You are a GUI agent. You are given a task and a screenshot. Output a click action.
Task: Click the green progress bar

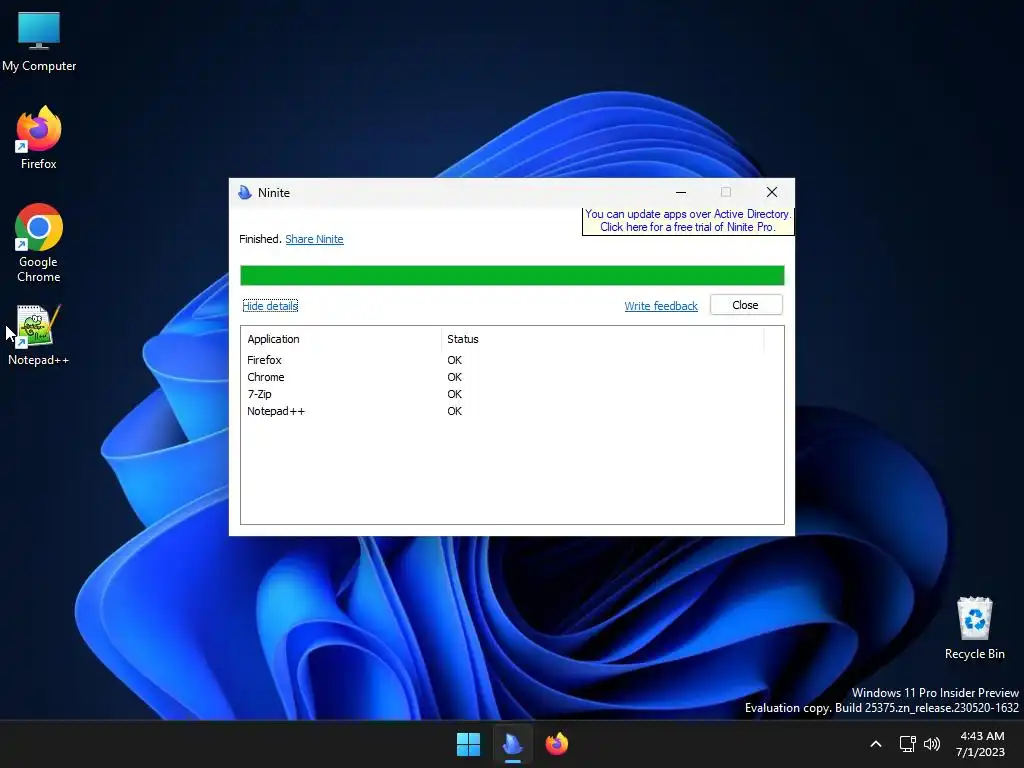click(x=512, y=275)
